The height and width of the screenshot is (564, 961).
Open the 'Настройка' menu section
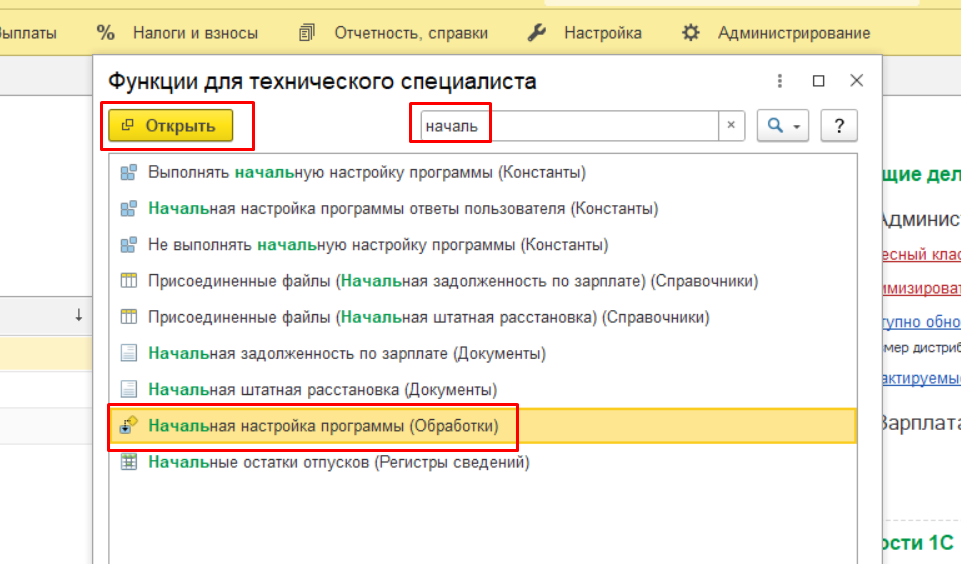584,33
